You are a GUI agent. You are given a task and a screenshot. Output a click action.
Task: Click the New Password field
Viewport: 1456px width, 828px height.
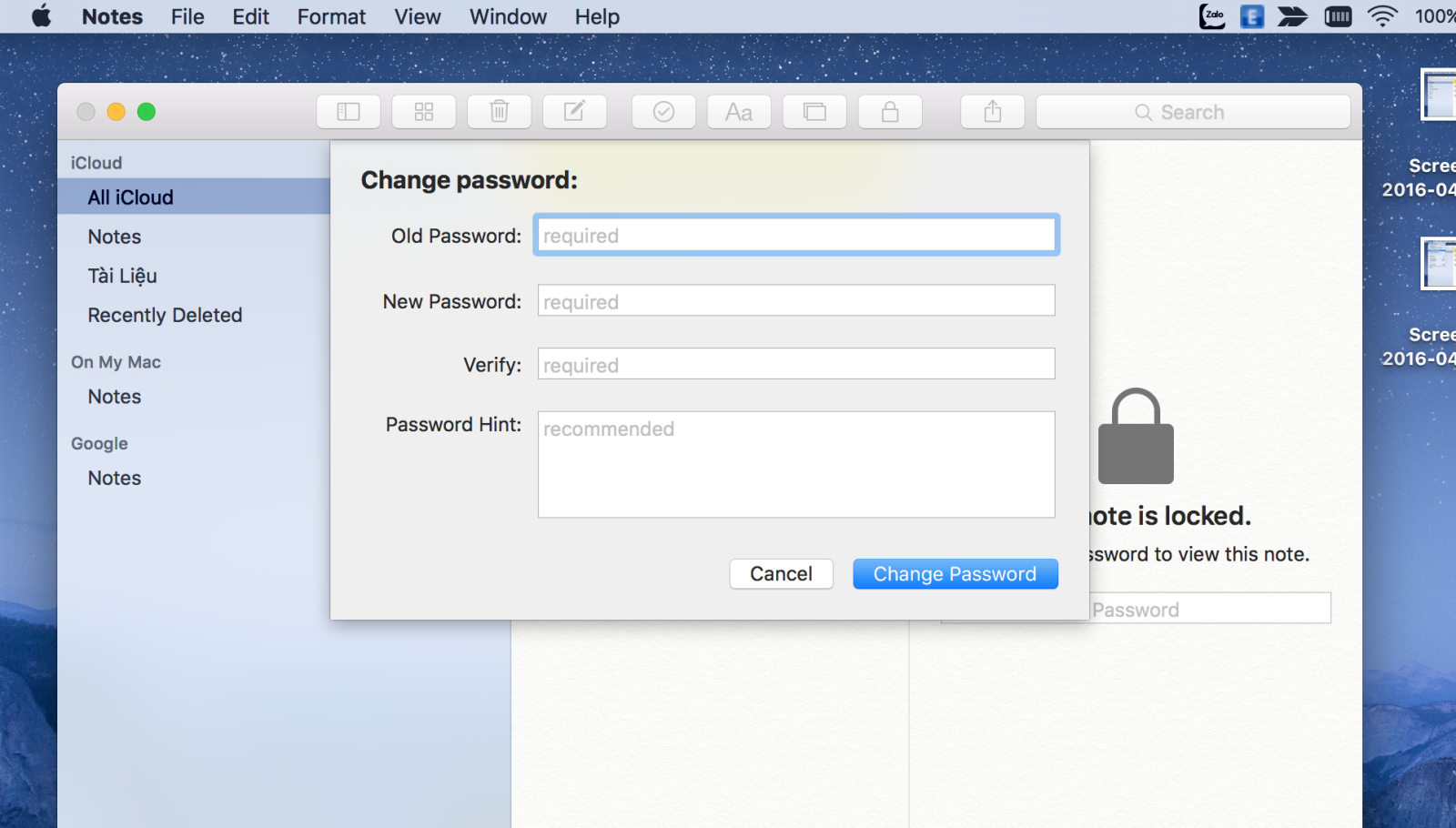click(x=796, y=300)
